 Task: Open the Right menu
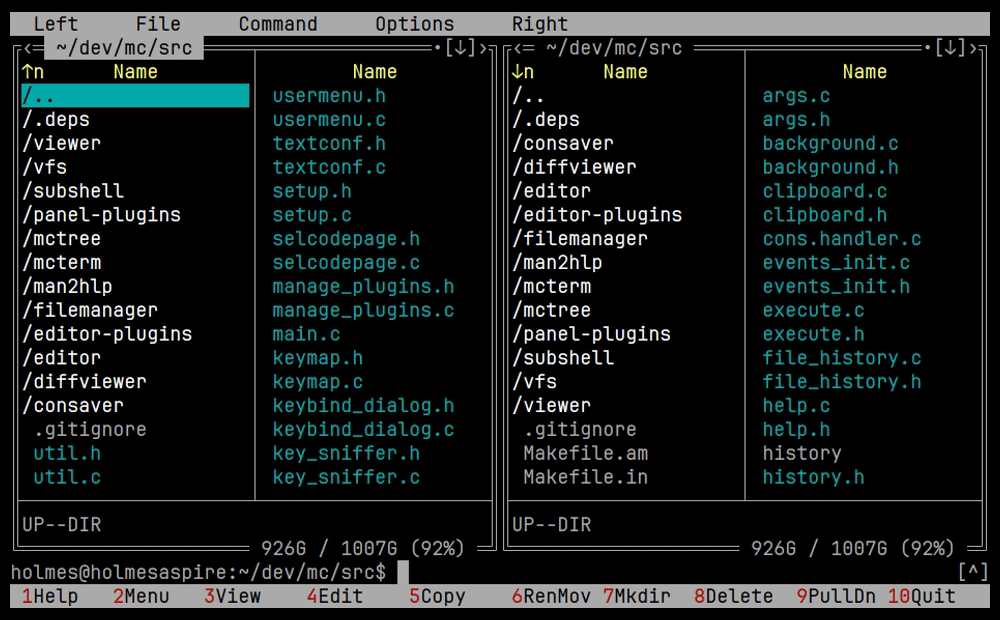pos(540,24)
